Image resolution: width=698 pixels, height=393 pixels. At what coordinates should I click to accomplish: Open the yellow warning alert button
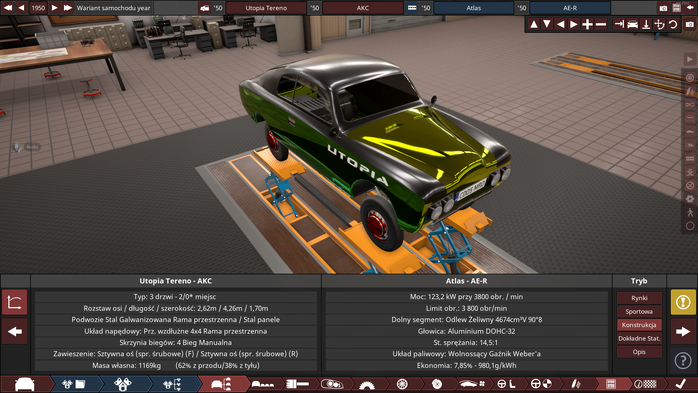pyautogui.click(x=683, y=302)
